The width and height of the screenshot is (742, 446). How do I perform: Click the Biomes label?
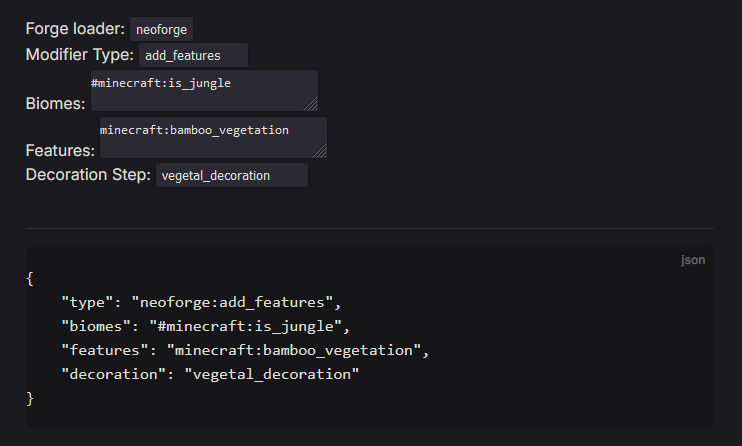(55, 104)
